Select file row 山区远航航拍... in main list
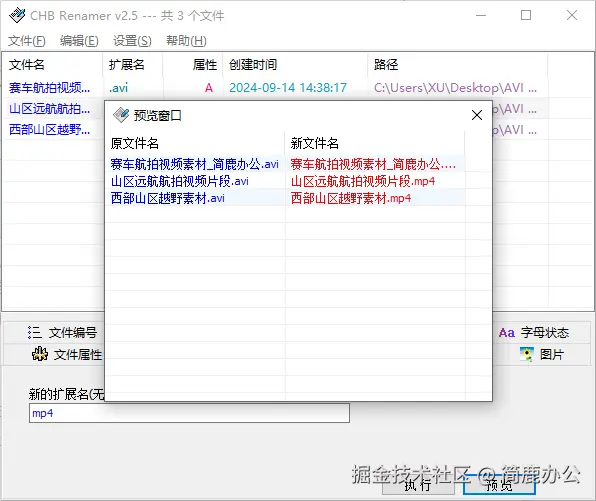 coord(49,109)
